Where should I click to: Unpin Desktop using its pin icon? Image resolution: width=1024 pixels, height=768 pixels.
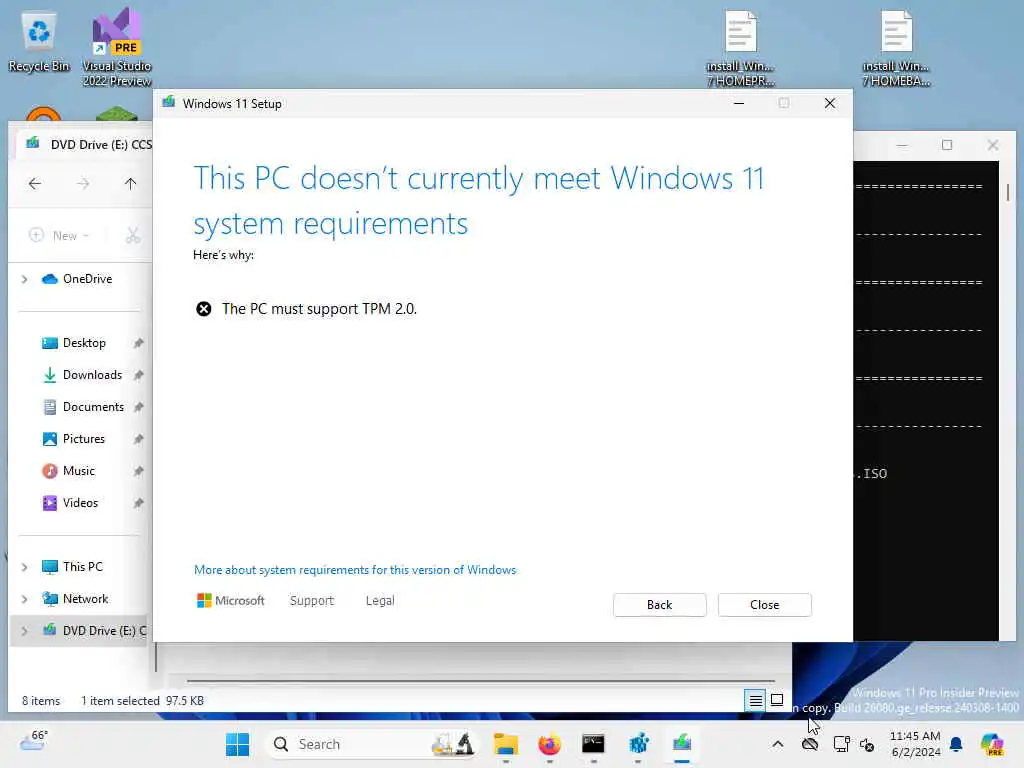click(x=138, y=343)
